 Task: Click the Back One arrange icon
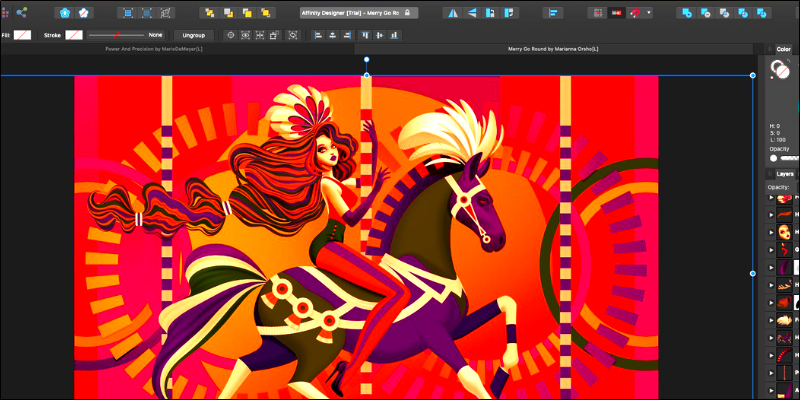pos(229,13)
